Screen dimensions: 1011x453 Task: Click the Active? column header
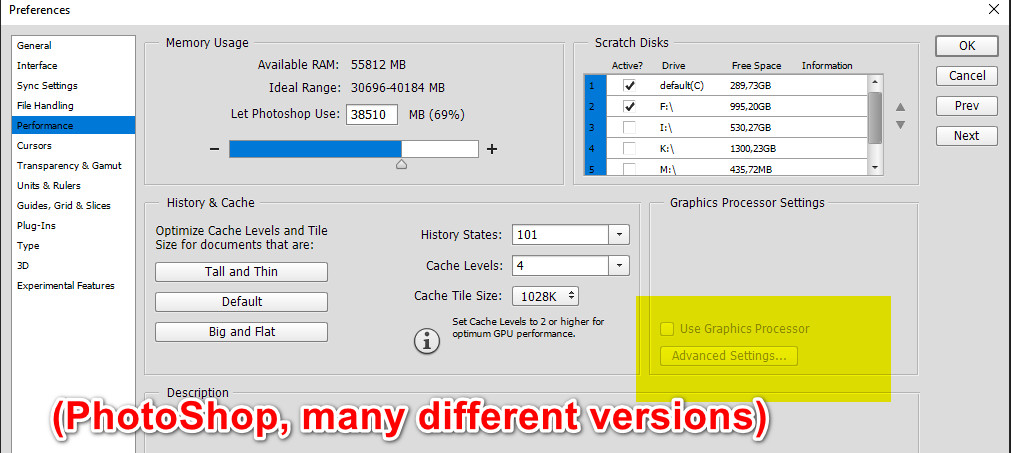627,66
